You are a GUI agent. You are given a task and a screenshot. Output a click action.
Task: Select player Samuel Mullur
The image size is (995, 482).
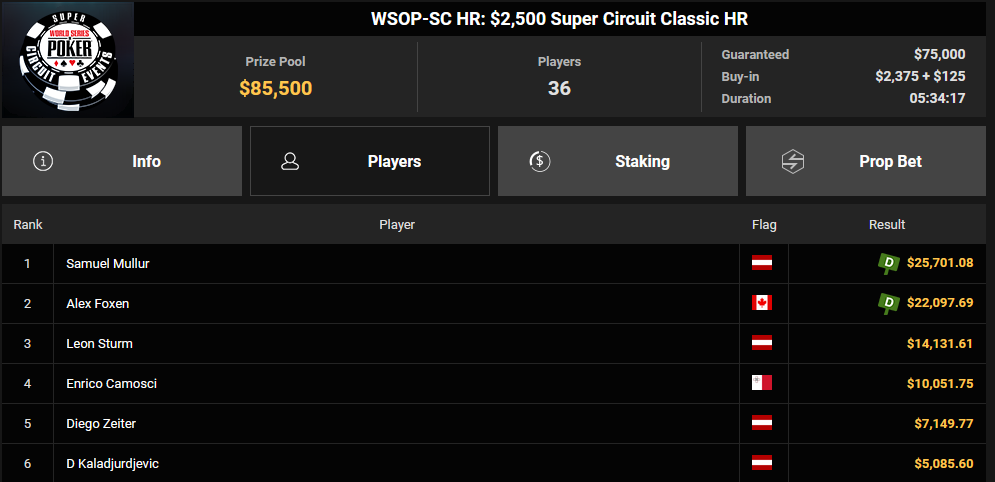(108, 264)
